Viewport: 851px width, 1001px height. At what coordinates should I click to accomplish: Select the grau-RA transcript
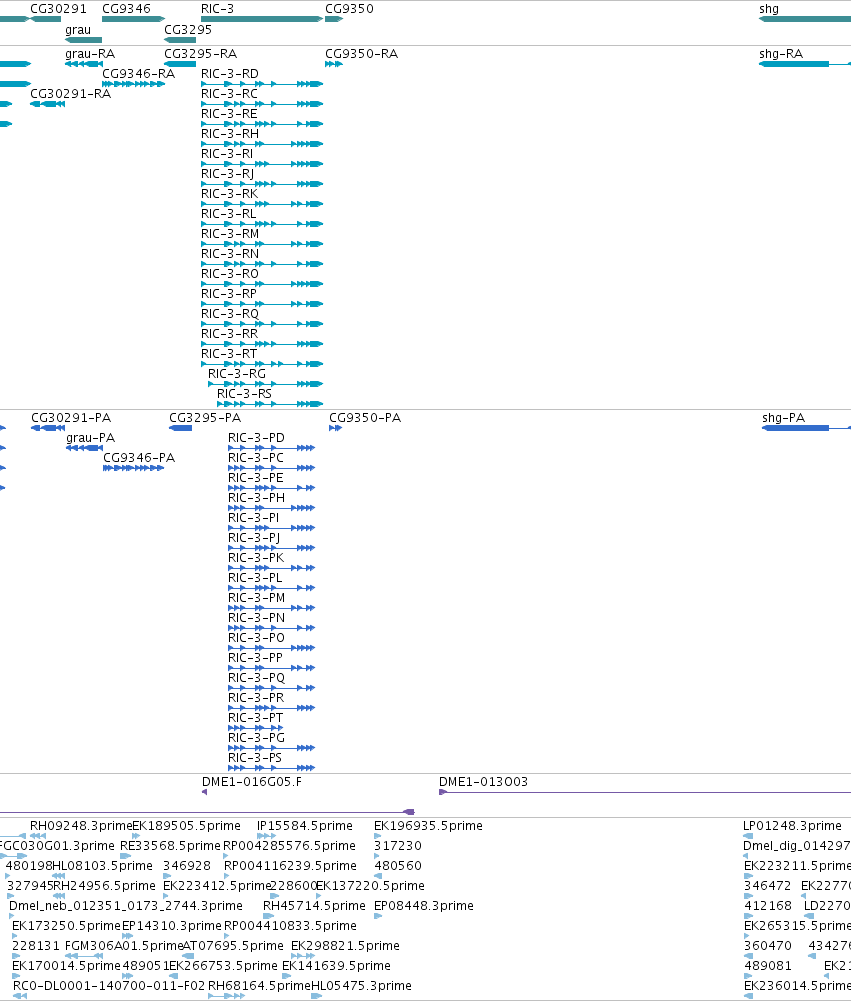84,64
